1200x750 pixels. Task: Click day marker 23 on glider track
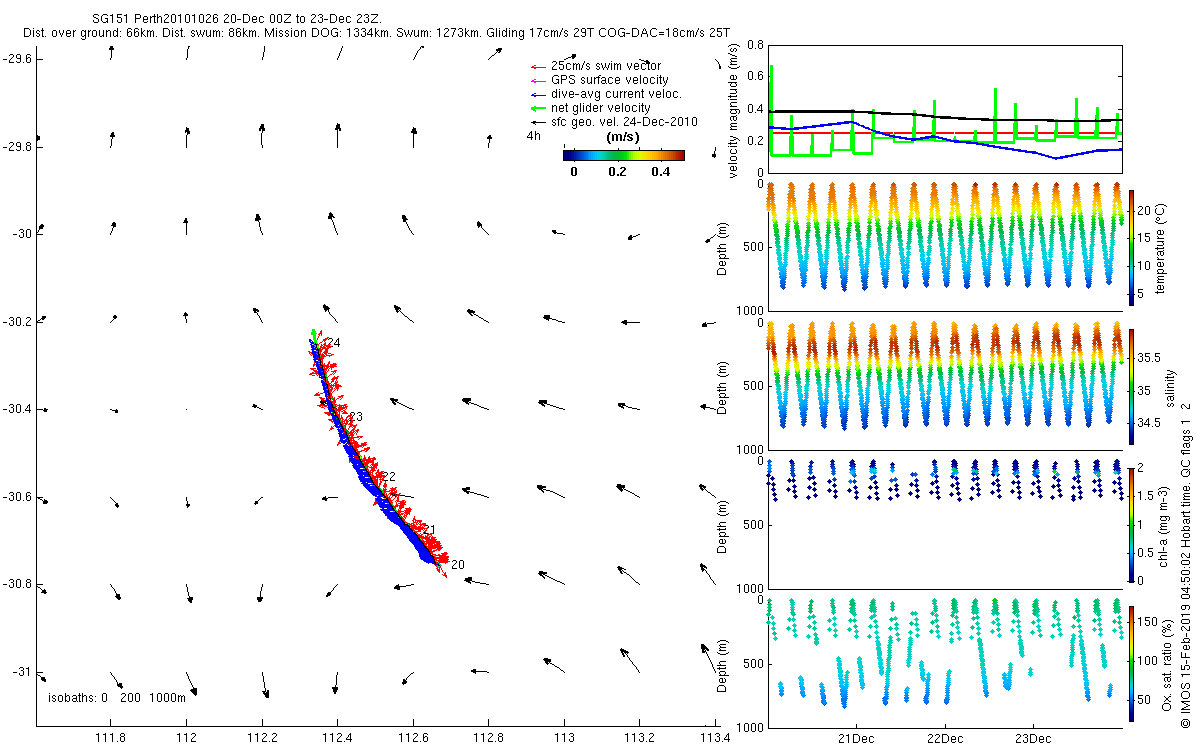(355, 416)
